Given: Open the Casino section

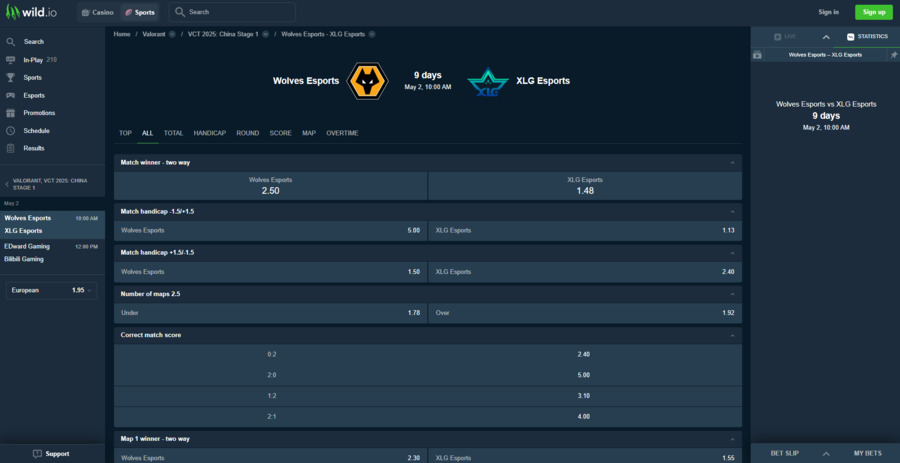Looking at the screenshot, I should 98,12.
